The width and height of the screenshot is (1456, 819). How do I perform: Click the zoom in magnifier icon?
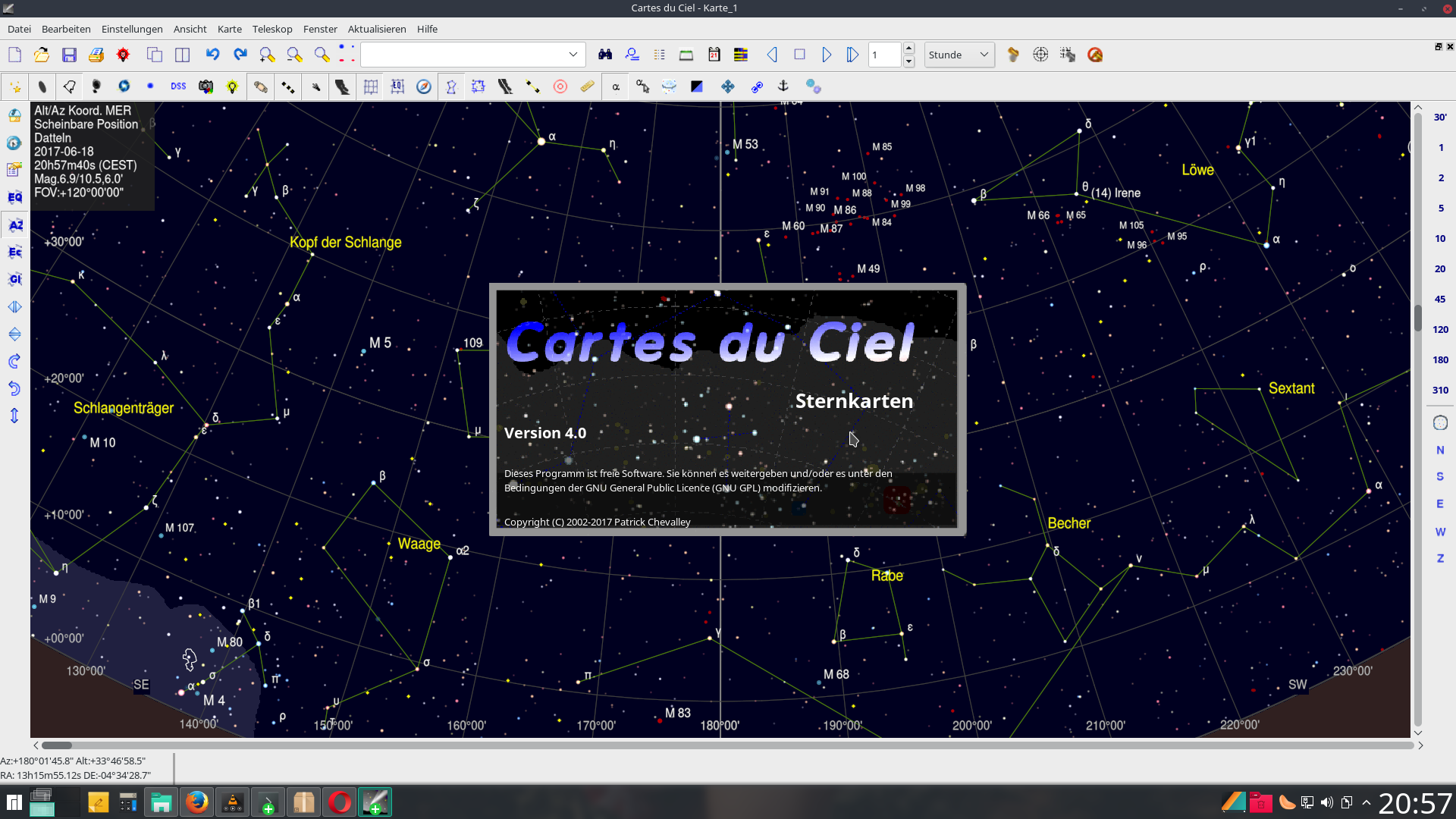267,55
